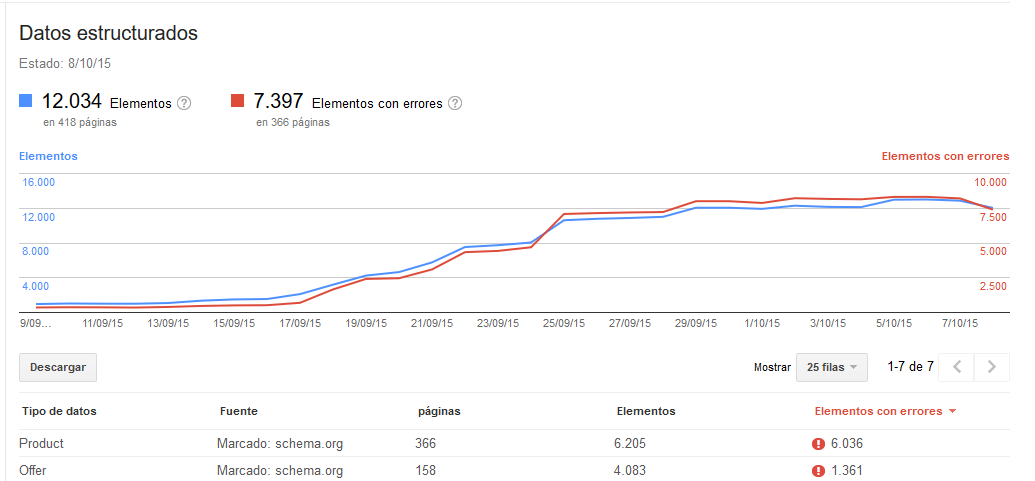The height and width of the screenshot is (481, 1035).
Task: Click the páginas column header
Action: 439,411
